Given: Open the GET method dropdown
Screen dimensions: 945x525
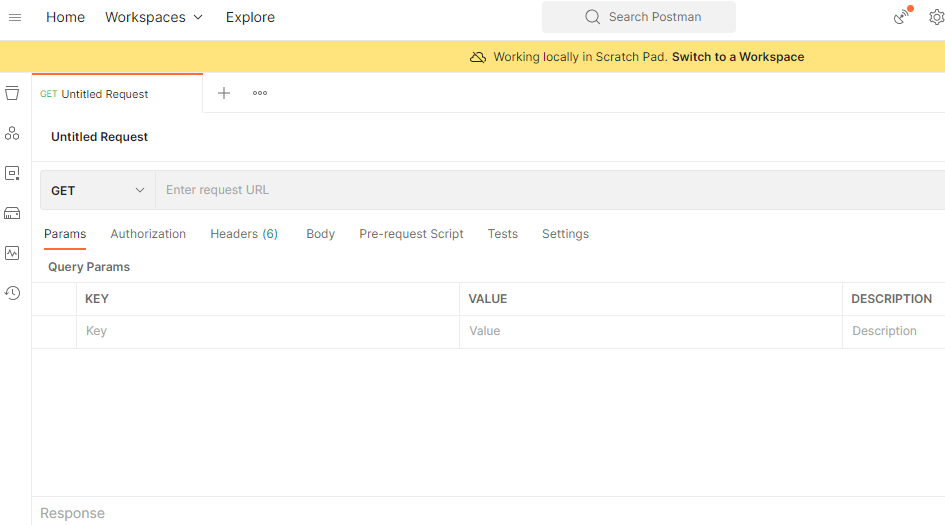Looking at the screenshot, I should click(x=98, y=190).
